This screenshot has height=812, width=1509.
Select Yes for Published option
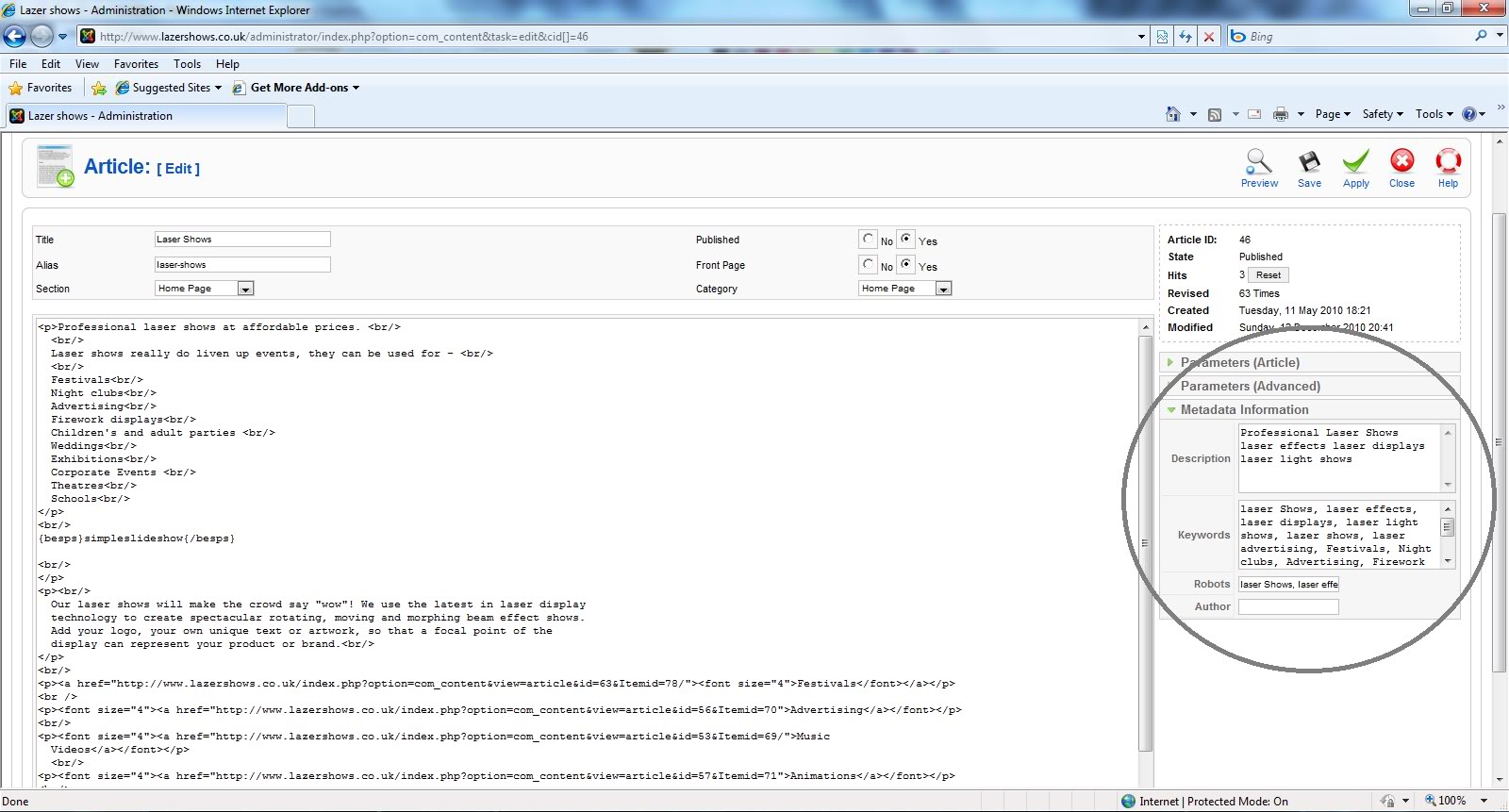pyautogui.click(x=906, y=240)
